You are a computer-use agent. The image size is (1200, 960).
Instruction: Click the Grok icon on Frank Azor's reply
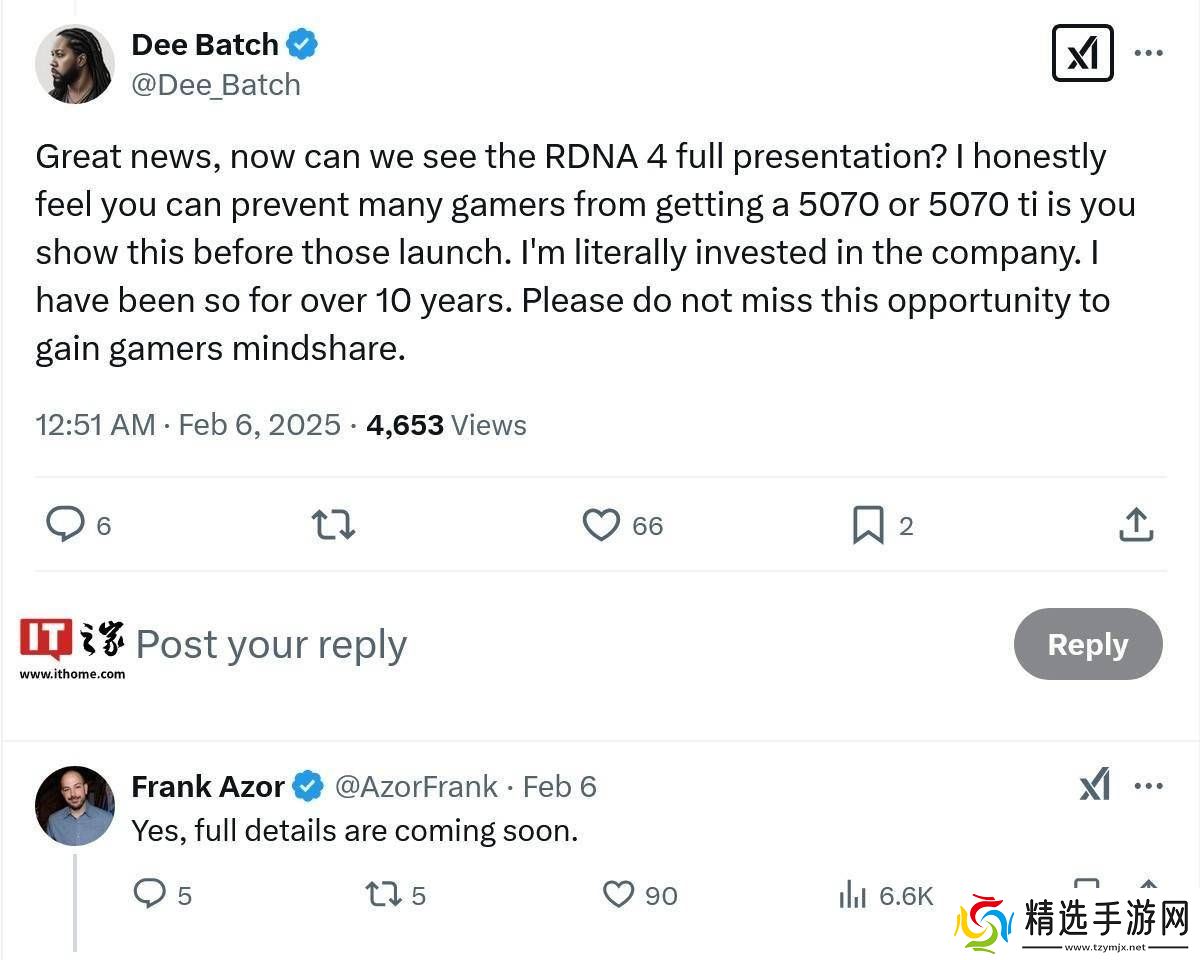pyautogui.click(x=1095, y=785)
